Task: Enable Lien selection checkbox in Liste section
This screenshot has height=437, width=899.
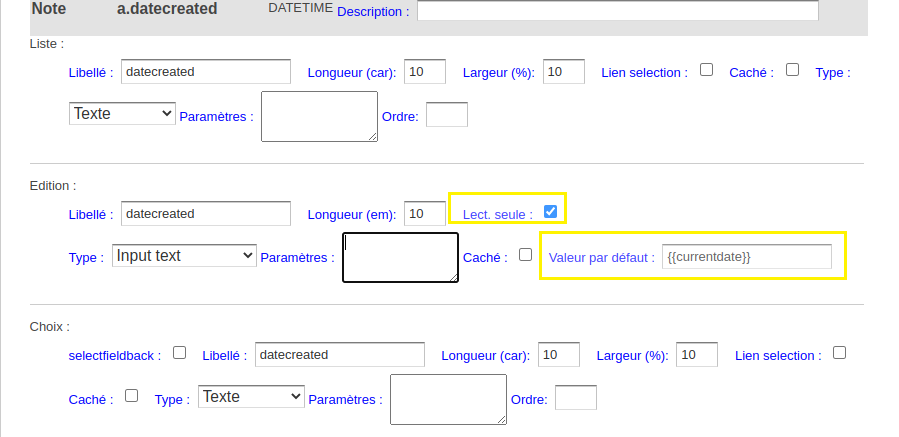Action: [x=706, y=70]
